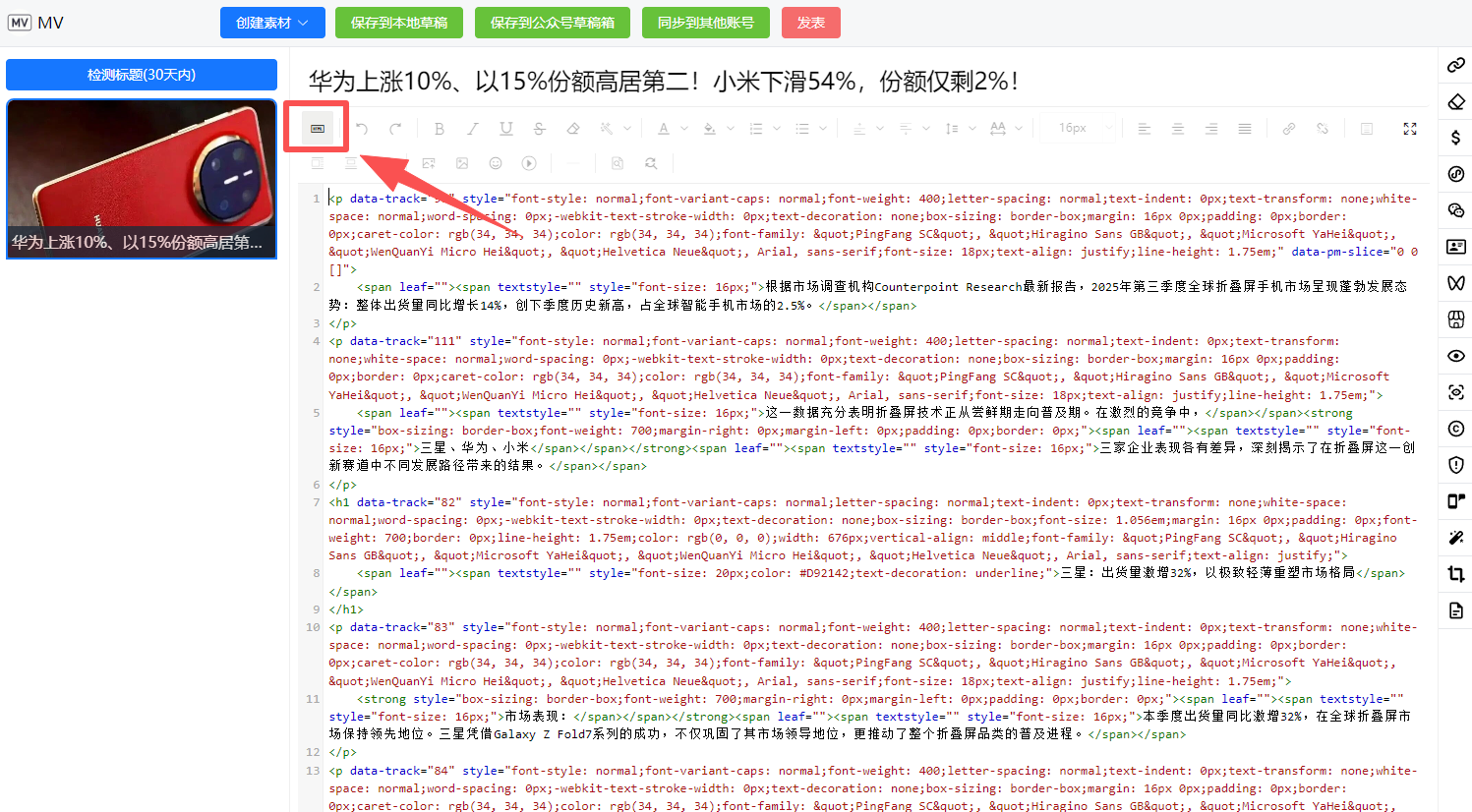Select the eraser icon in right sidebar
Viewport: 1472px width, 812px height.
1456,101
